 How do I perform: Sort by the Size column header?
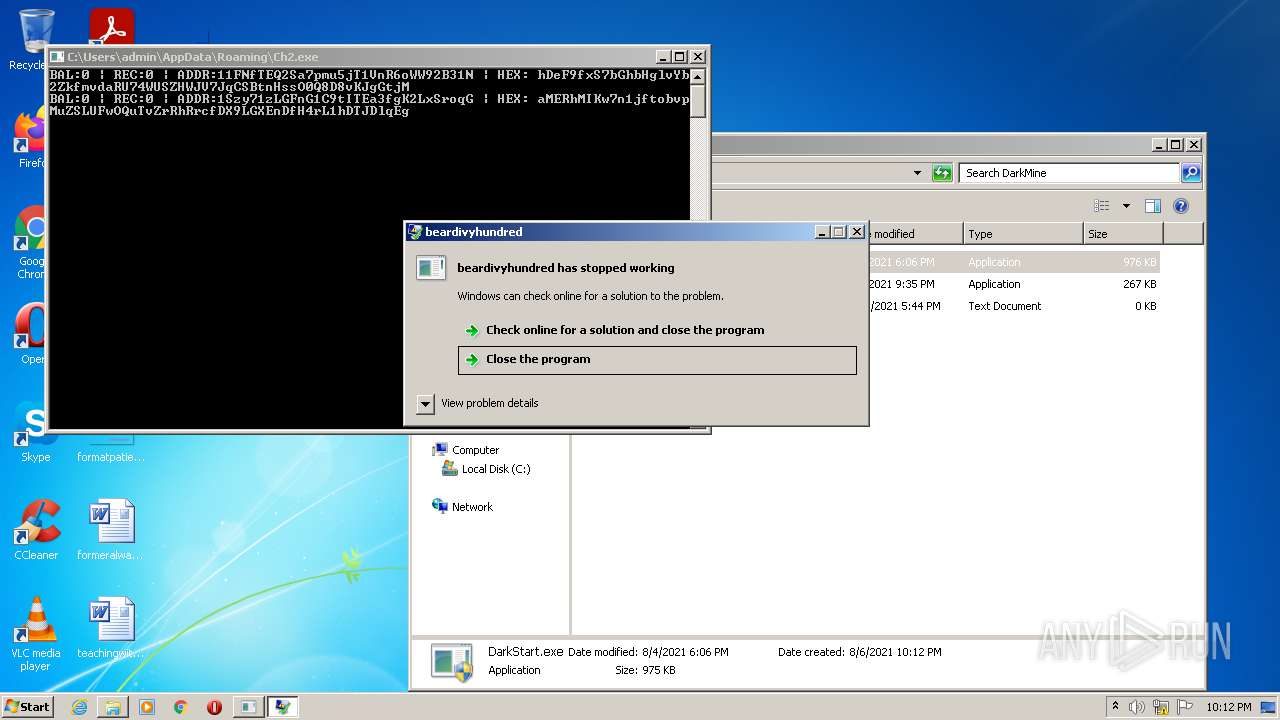pos(1123,234)
